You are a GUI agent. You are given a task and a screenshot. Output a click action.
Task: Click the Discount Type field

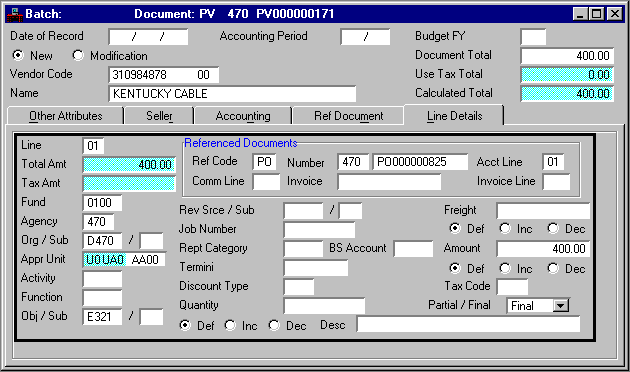[299, 287]
